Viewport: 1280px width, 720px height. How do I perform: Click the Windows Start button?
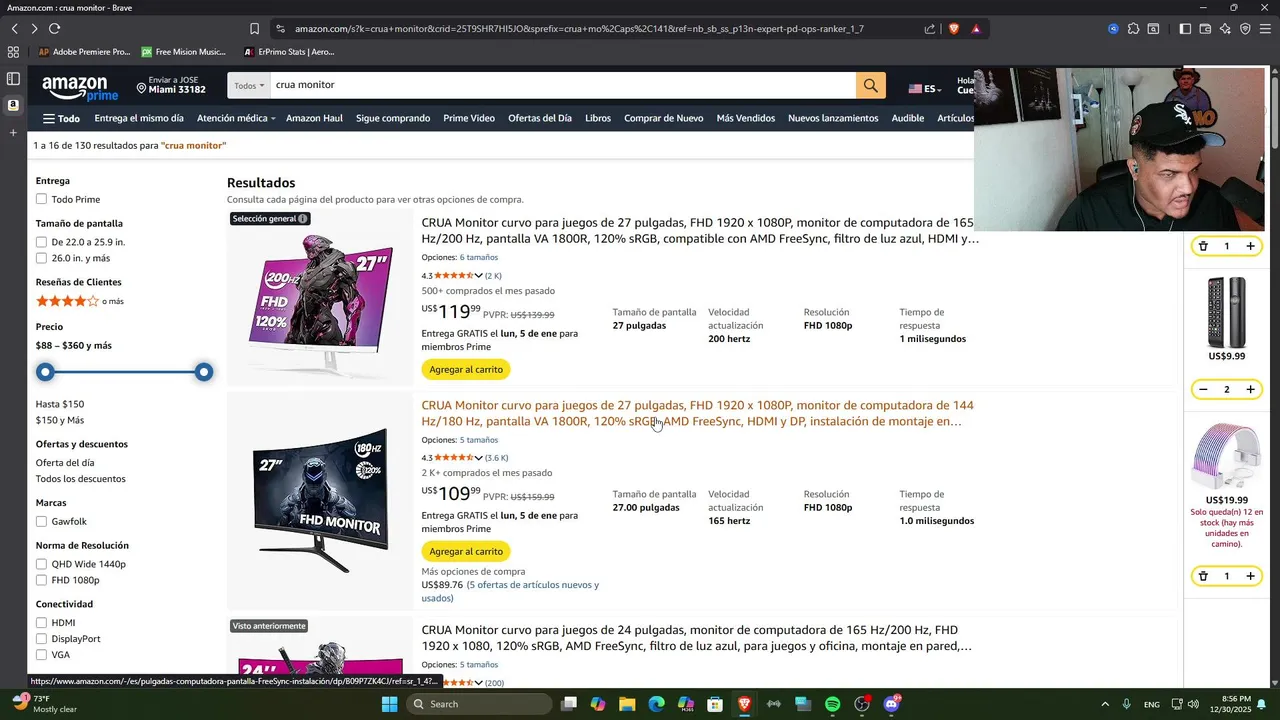pyautogui.click(x=390, y=704)
